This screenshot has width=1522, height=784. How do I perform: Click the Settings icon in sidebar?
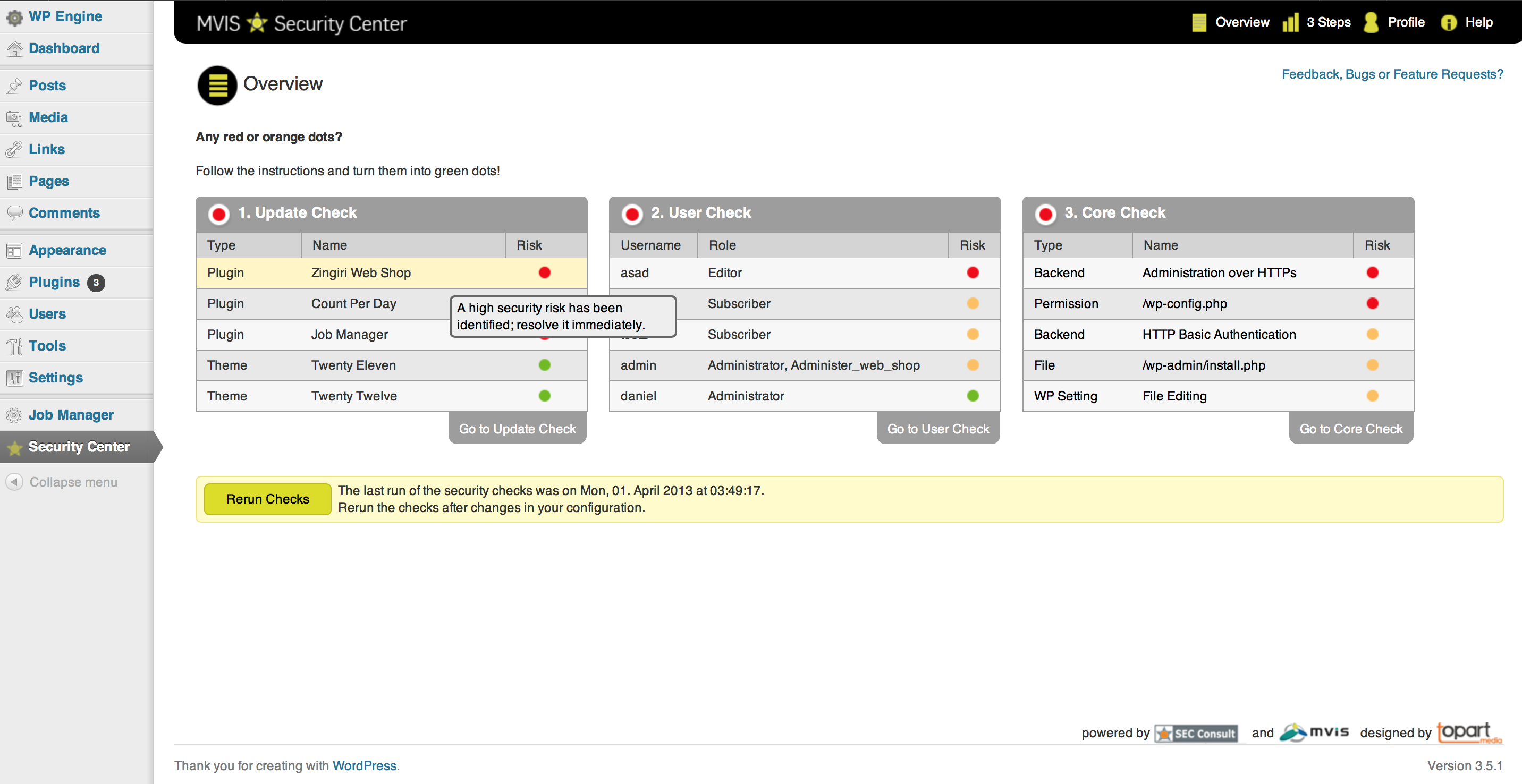click(x=14, y=378)
